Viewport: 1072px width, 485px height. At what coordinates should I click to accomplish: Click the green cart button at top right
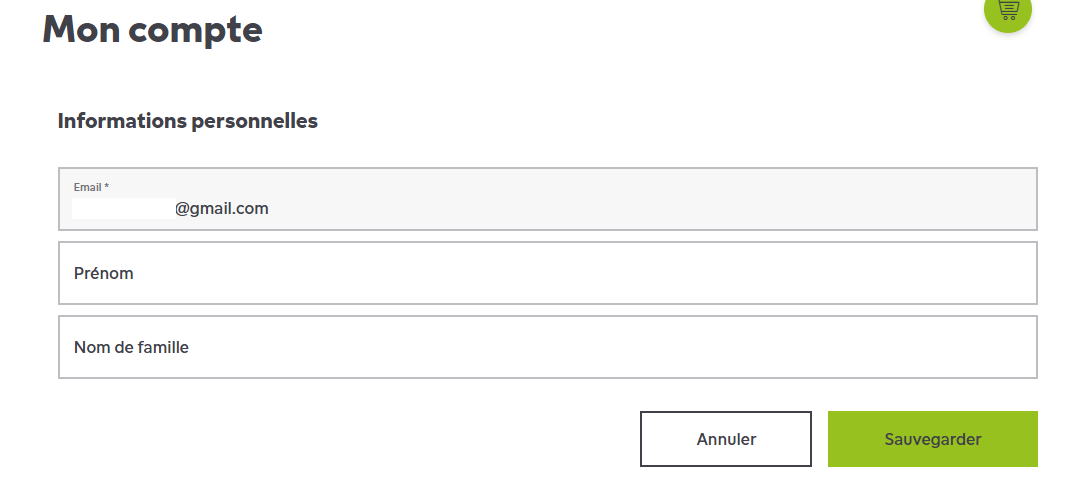[1008, 11]
